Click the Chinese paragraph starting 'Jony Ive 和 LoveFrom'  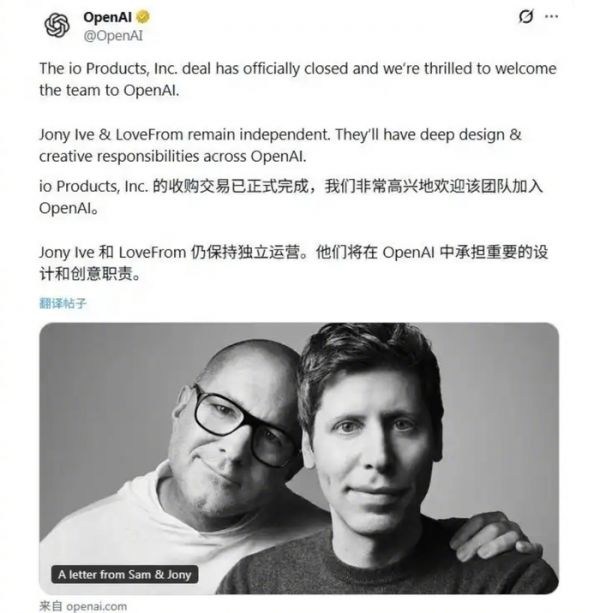click(293, 263)
